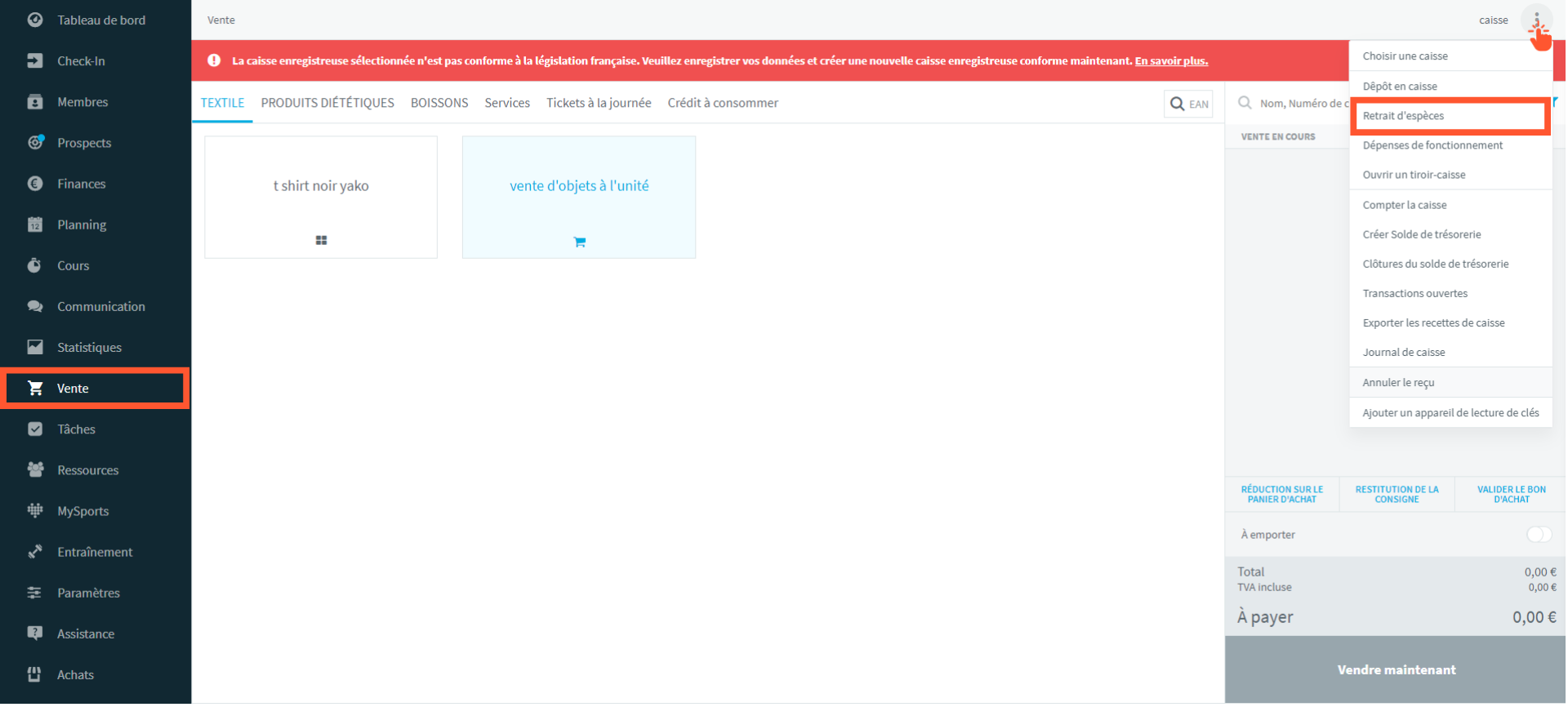The width and height of the screenshot is (1568, 707).
Task: Choose Ouvrir un tiroir-caisse
Action: [1450, 175]
